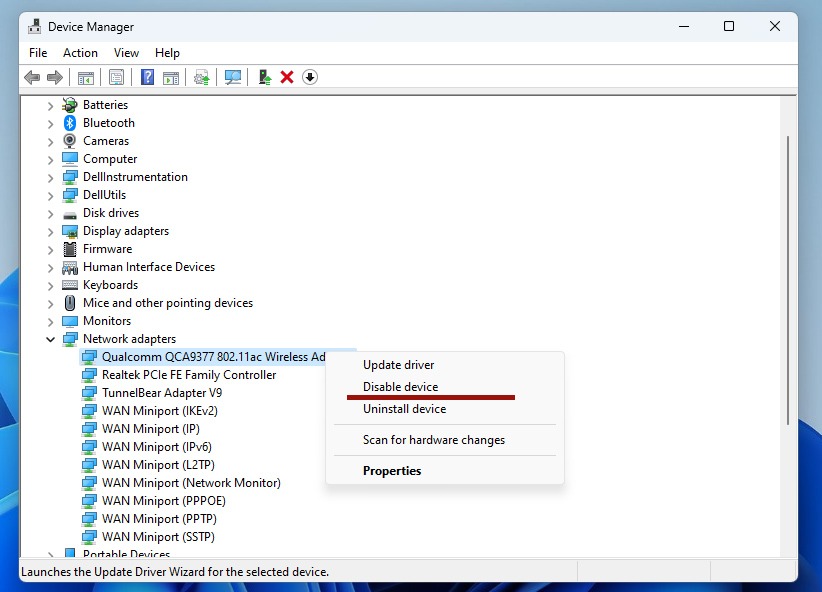Screen dimensions: 822x592
Task: Open Properties from the context menu
Action: tap(391, 470)
